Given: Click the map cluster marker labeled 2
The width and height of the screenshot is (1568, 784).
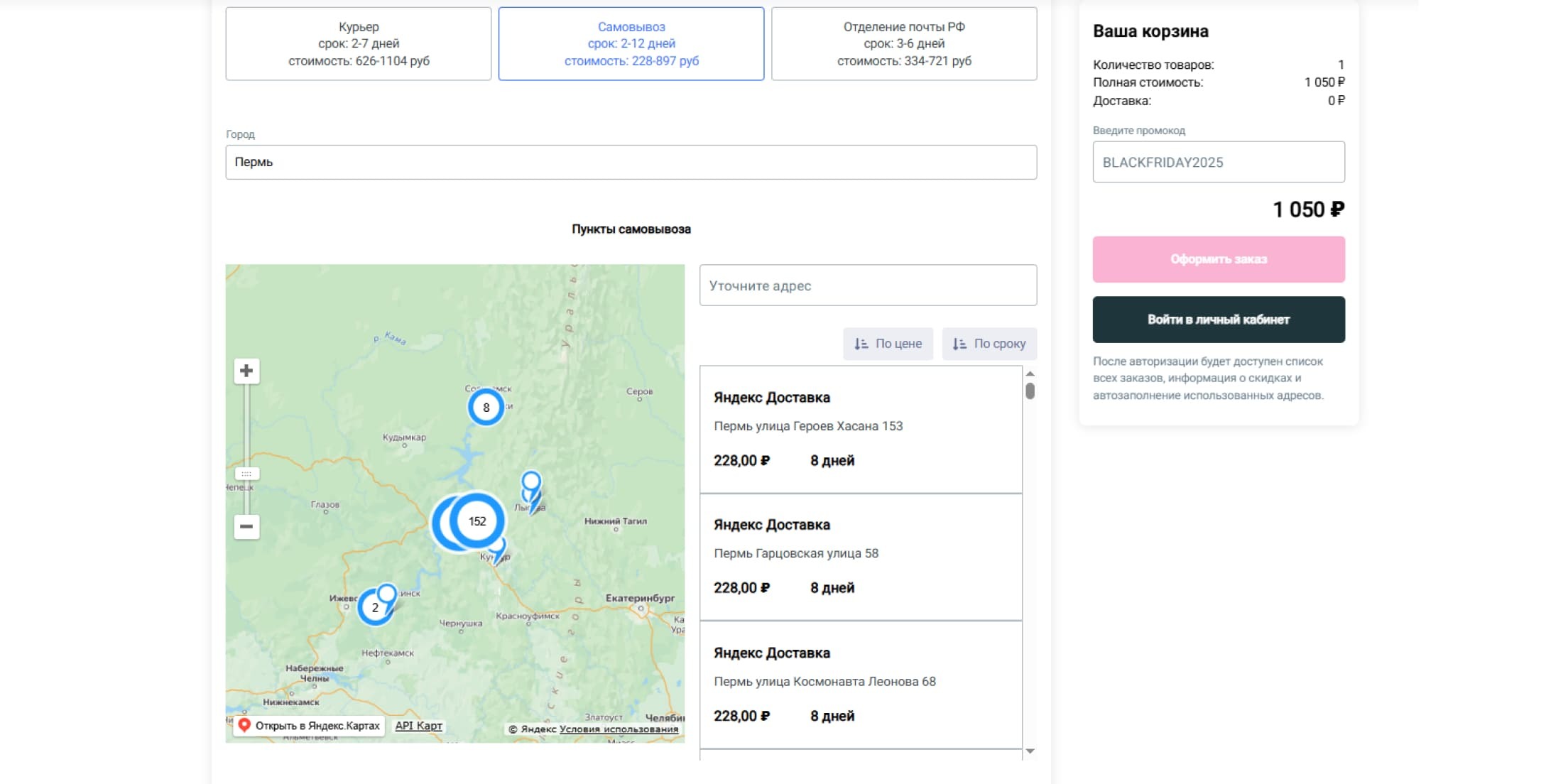Looking at the screenshot, I should 375,607.
